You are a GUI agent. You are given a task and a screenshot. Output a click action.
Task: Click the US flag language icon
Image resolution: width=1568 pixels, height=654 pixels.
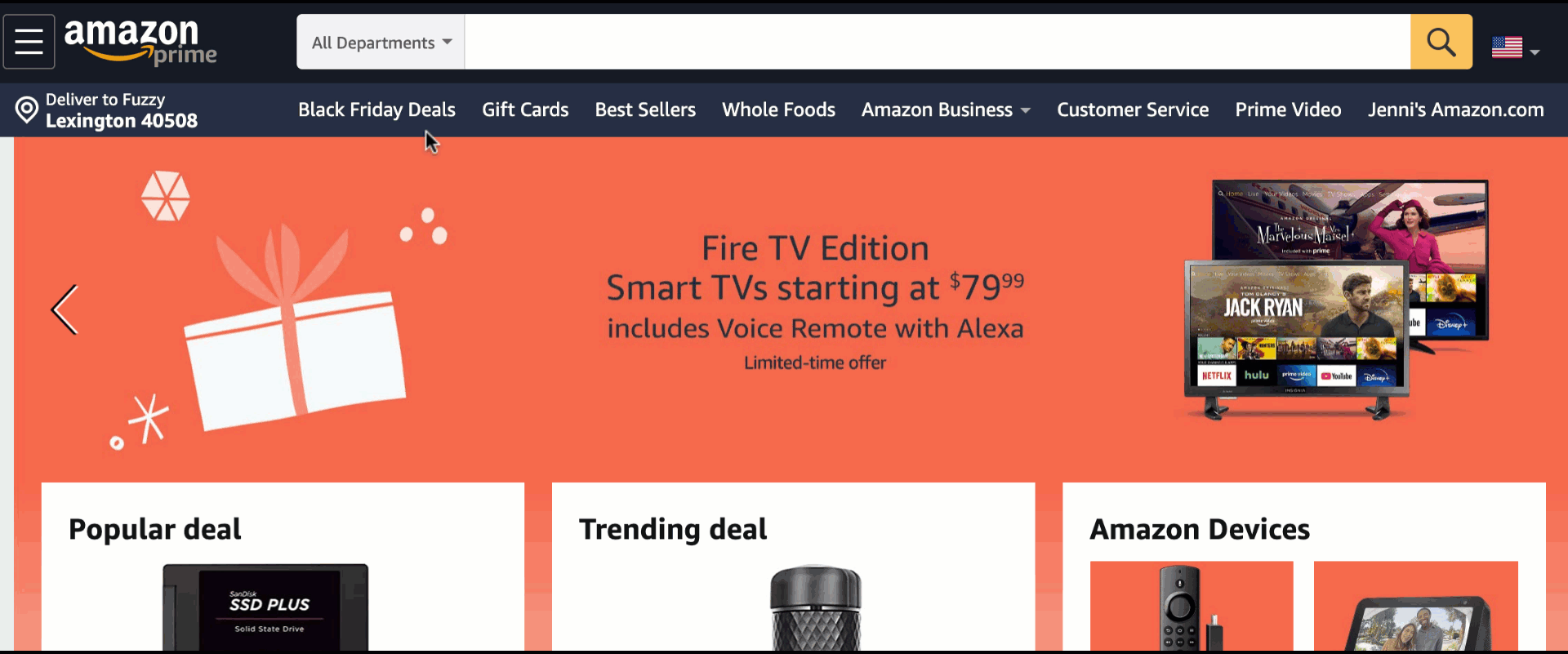1507,47
